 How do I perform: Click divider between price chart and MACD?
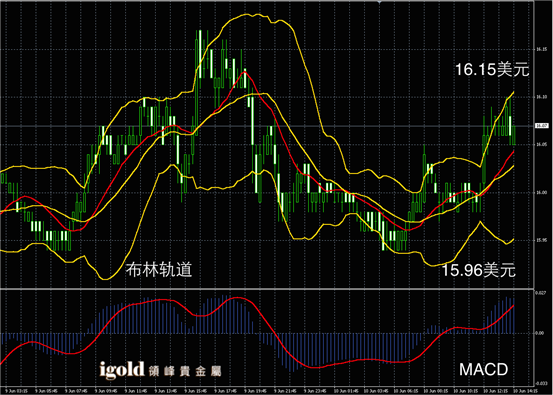pyautogui.click(x=267, y=289)
